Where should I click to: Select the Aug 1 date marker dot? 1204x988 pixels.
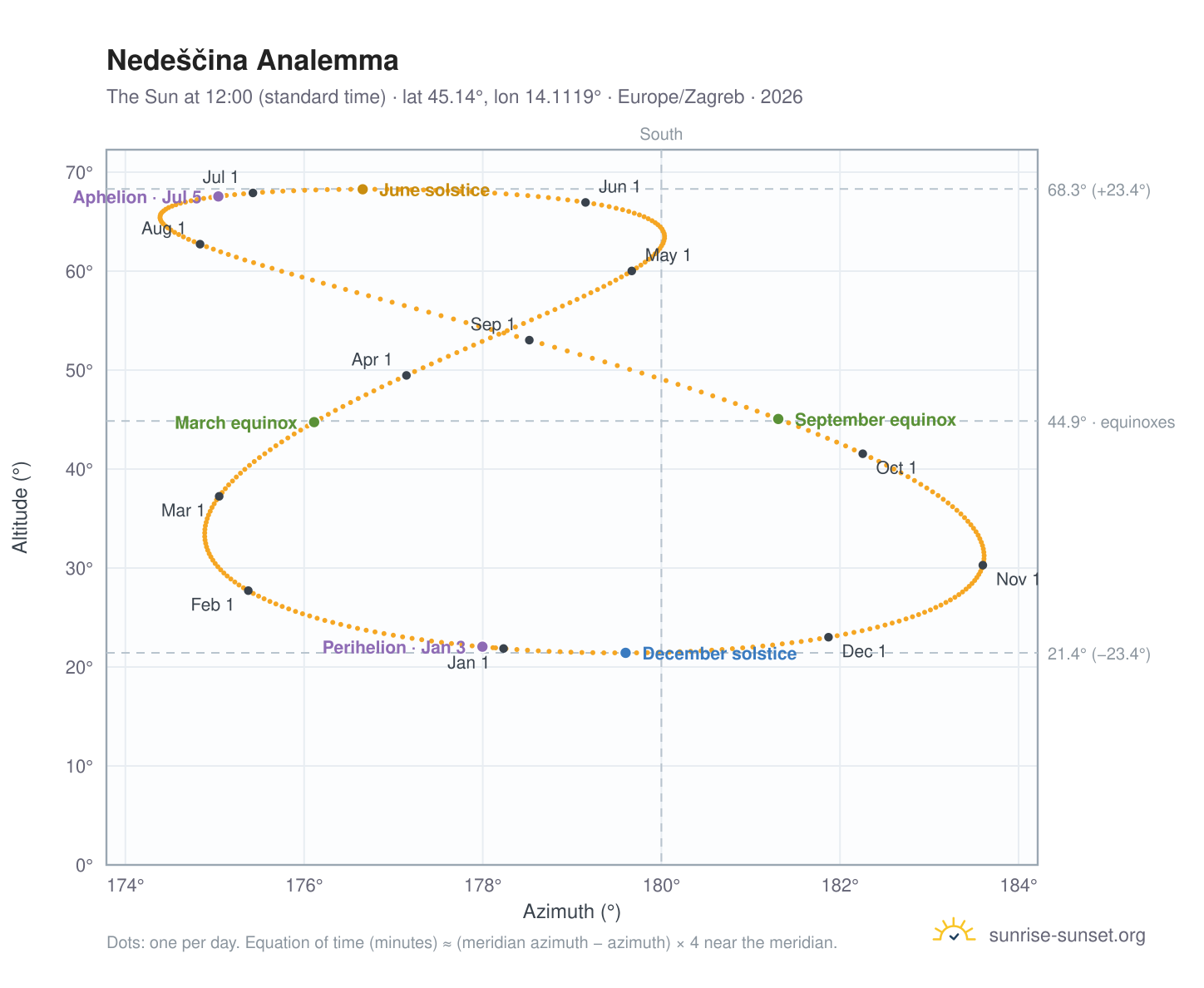tap(200, 244)
